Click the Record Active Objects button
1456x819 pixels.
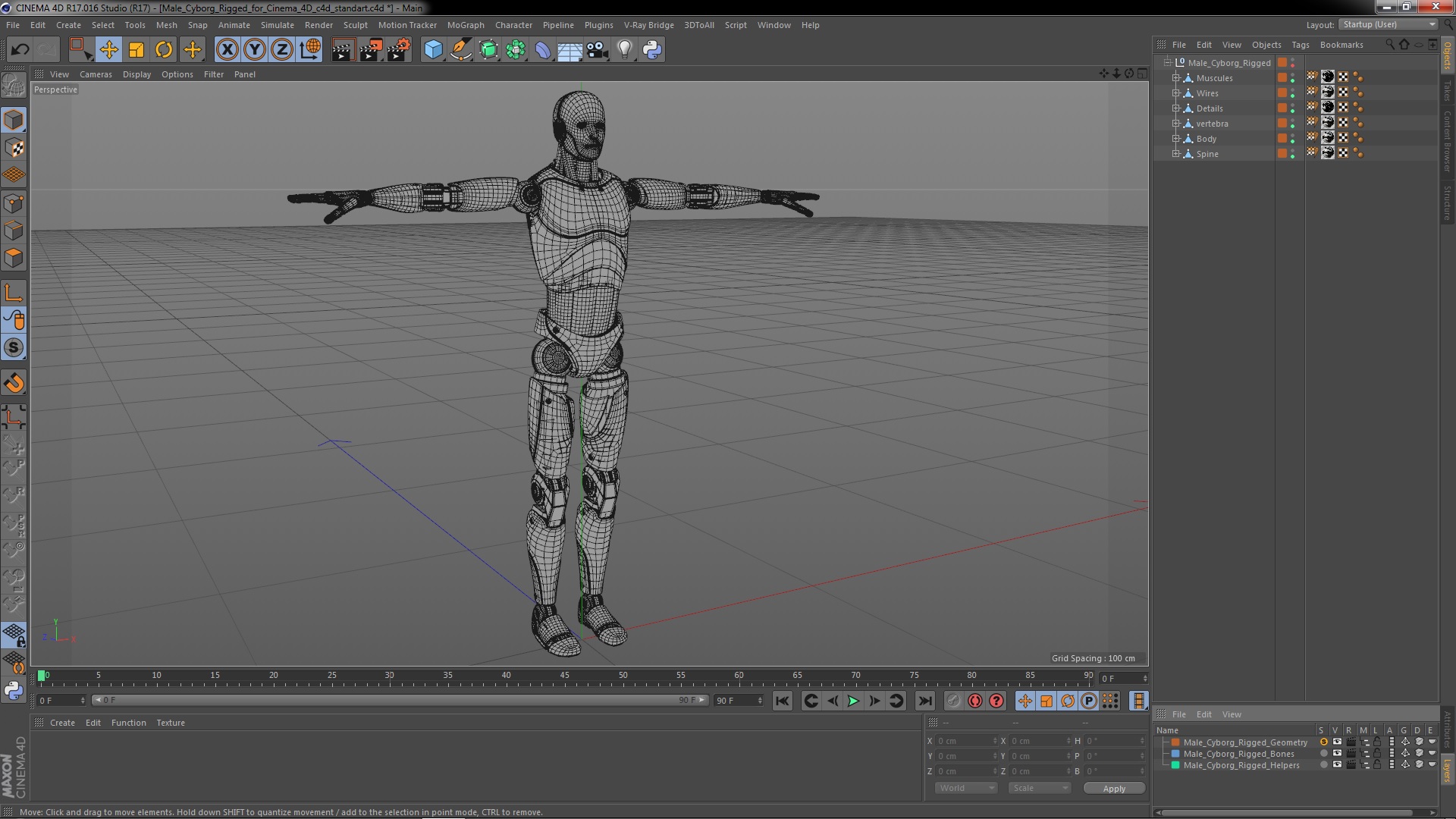[954, 701]
